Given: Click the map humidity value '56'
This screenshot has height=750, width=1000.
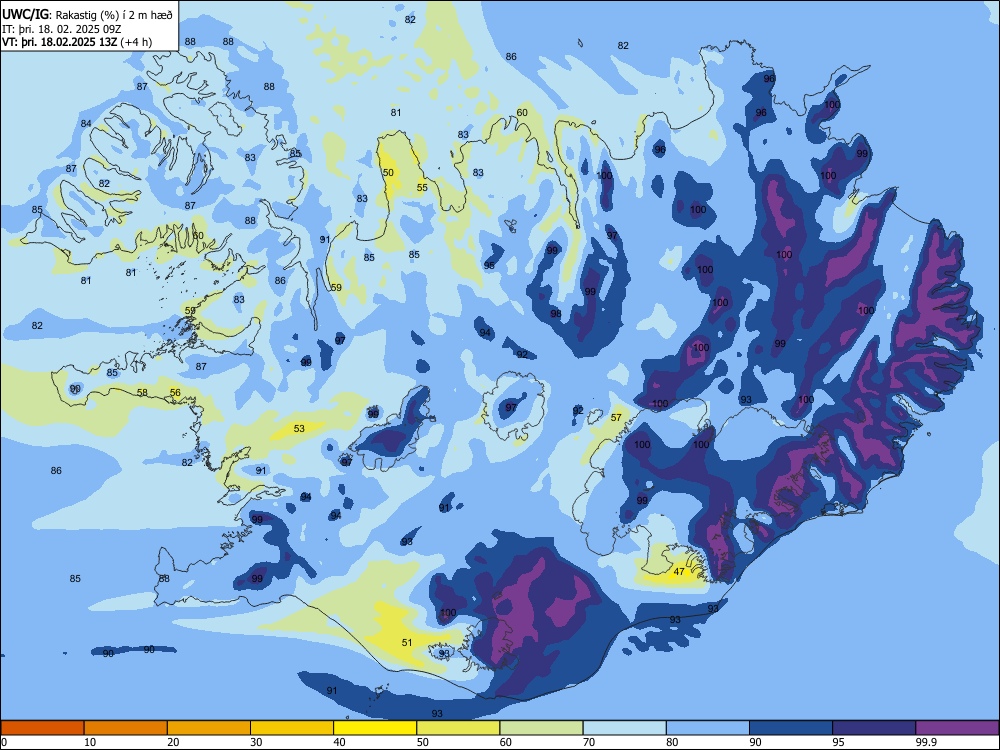Looking at the screenshot, I should (x=175, y=393).
